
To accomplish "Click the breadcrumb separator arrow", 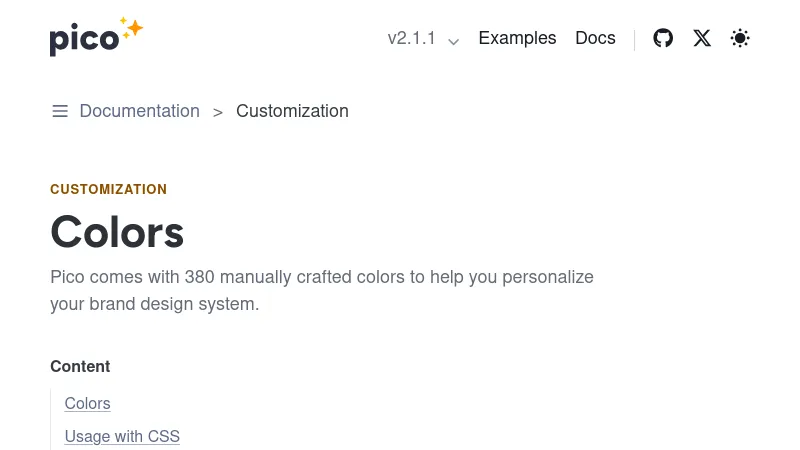I will [218, 112].
